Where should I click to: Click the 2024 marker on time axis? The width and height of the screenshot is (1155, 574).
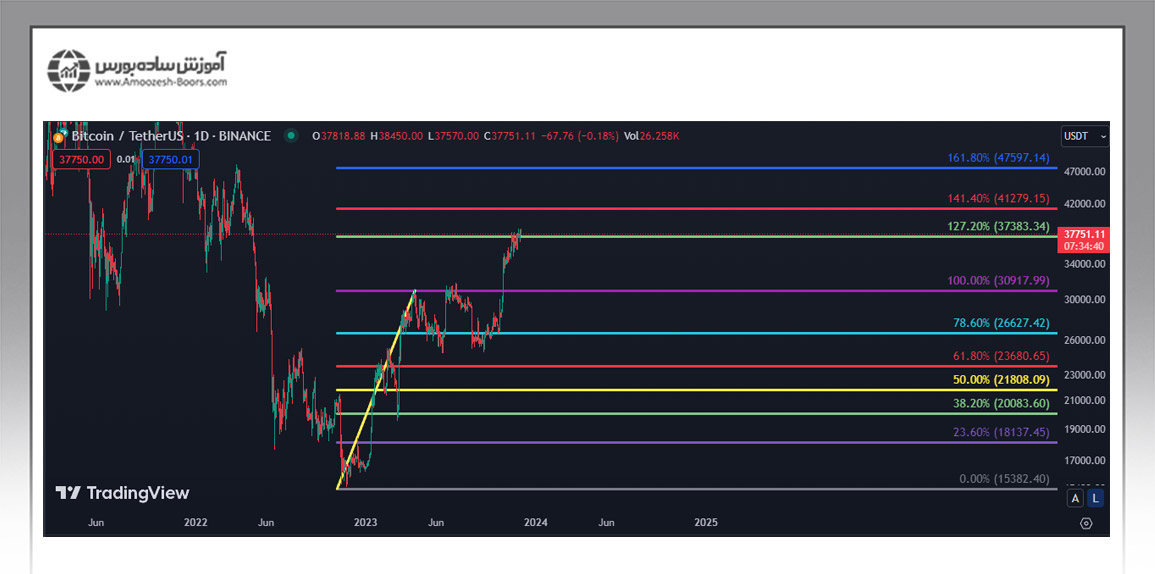(536, 522)
